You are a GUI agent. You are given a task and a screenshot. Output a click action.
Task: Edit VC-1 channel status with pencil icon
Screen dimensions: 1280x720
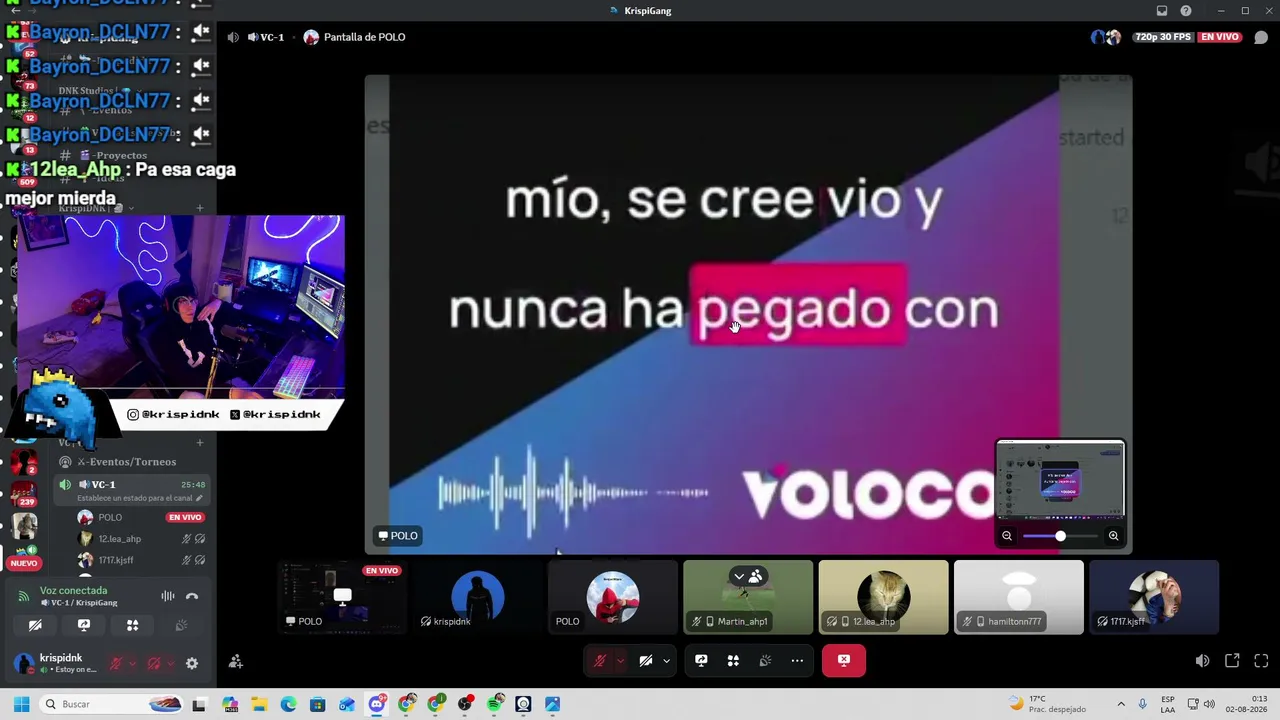pos(200,498)
